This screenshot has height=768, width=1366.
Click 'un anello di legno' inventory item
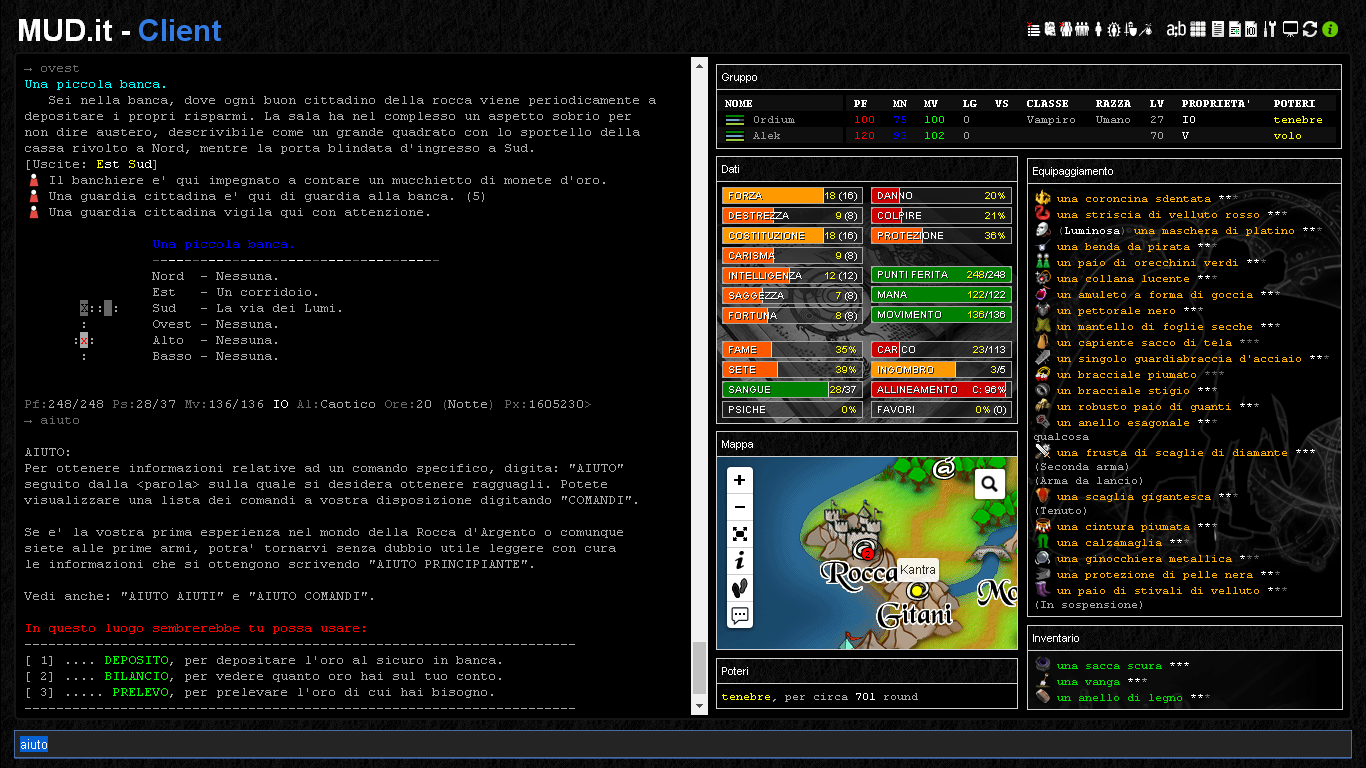click(x=1119, y=698)
